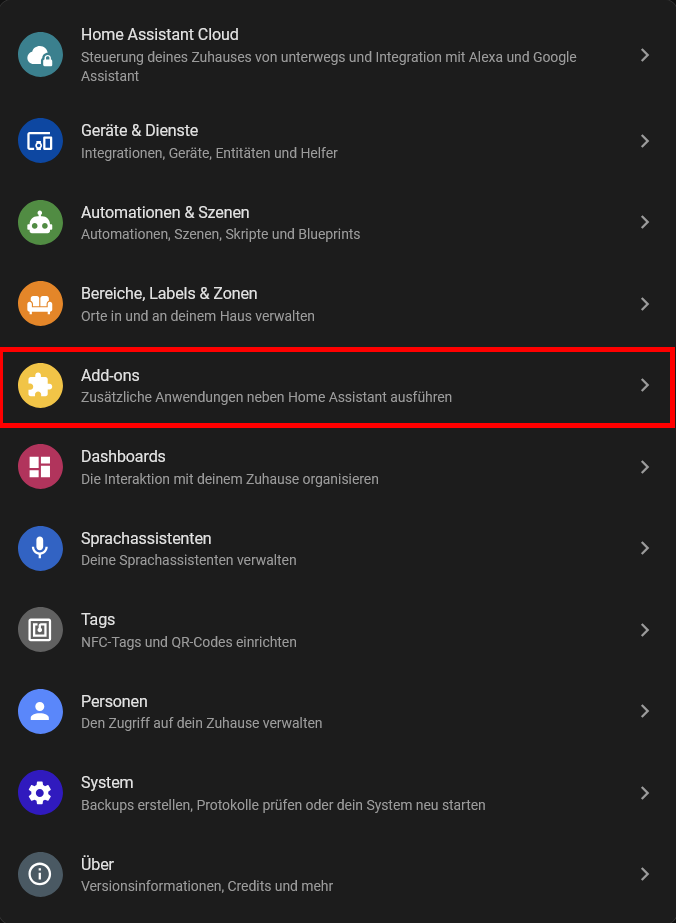Open the Dashboards menu entry
The width and height of the screenshot is (676, 923).
point(338,467)
